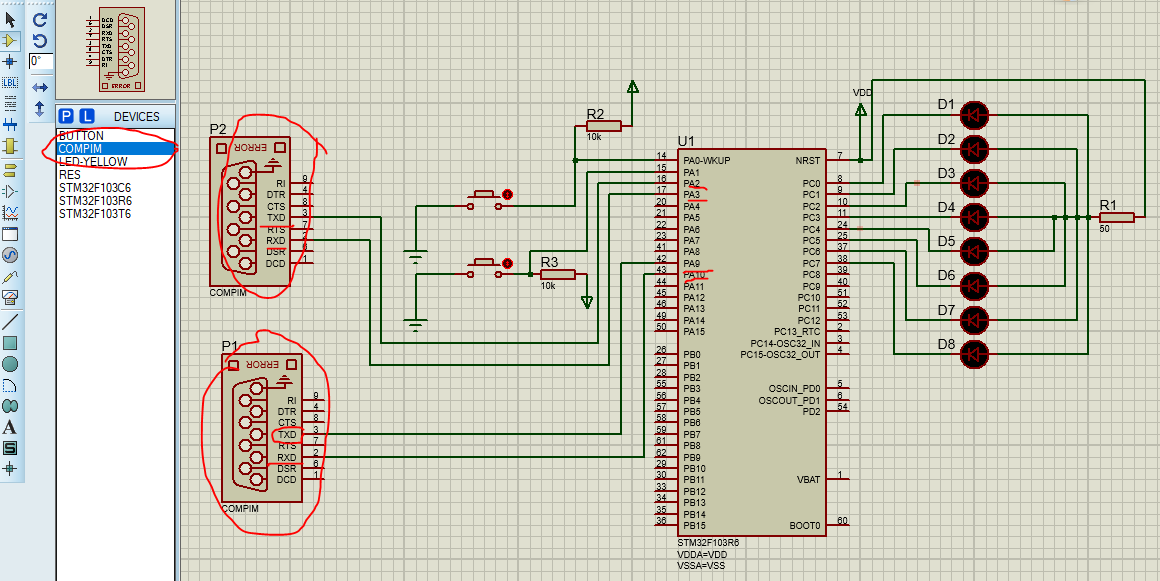Select the 2D Graphics Box tool
1160x581 pixels.
coord(10,343)
